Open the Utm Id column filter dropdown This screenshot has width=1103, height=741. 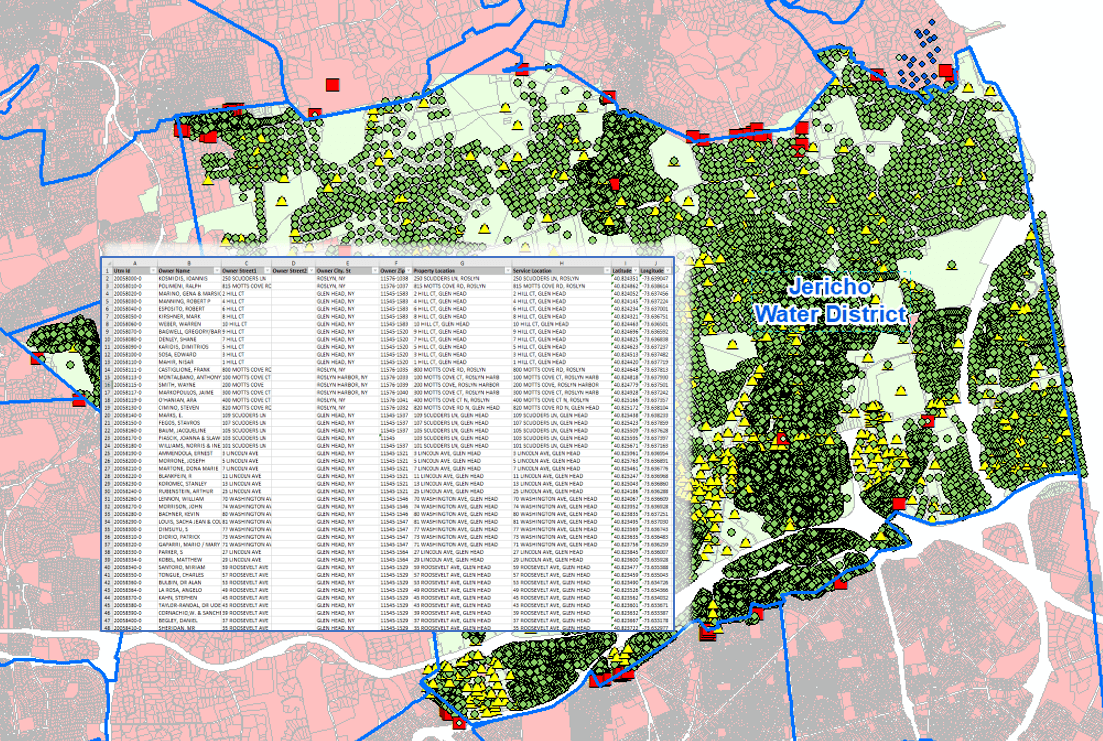153,271
